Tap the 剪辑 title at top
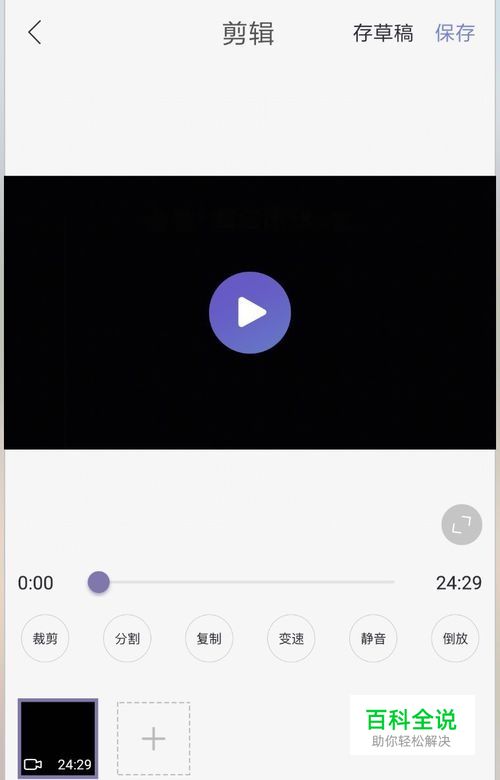Screen dimensions: 500x780 coord(248,34)
